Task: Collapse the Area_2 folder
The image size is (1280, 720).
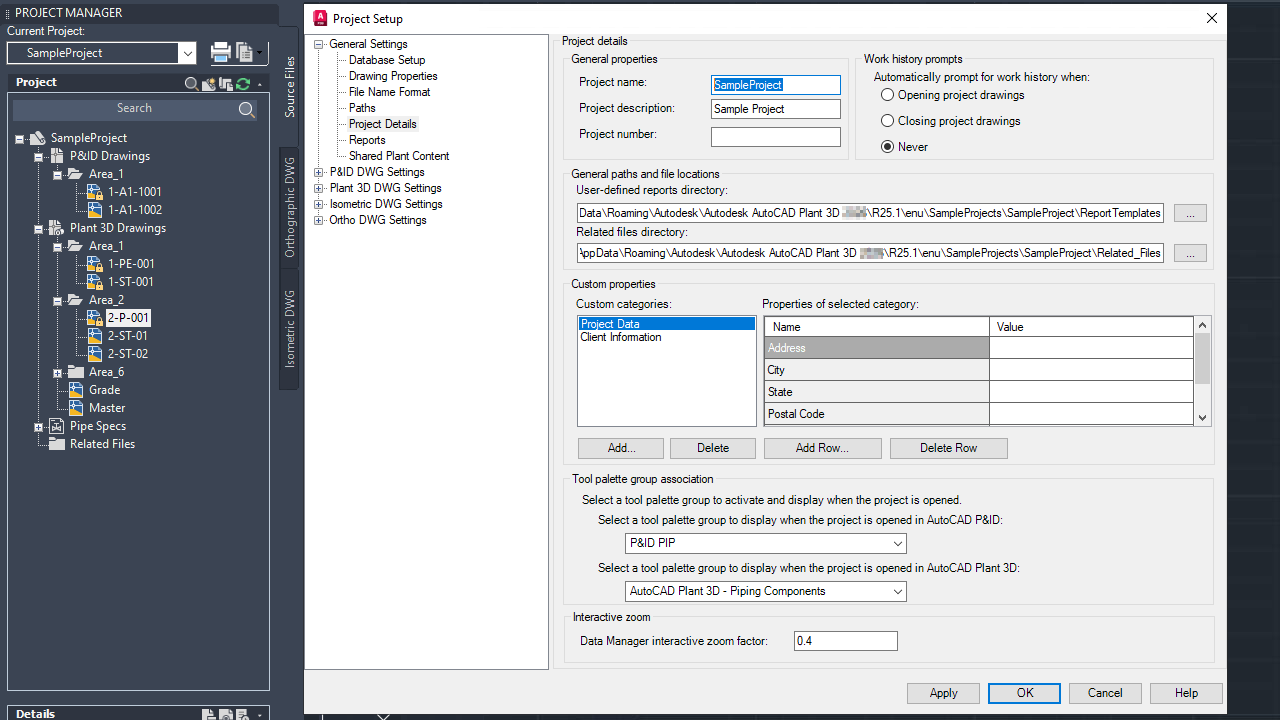Action: tap(58, 300)
